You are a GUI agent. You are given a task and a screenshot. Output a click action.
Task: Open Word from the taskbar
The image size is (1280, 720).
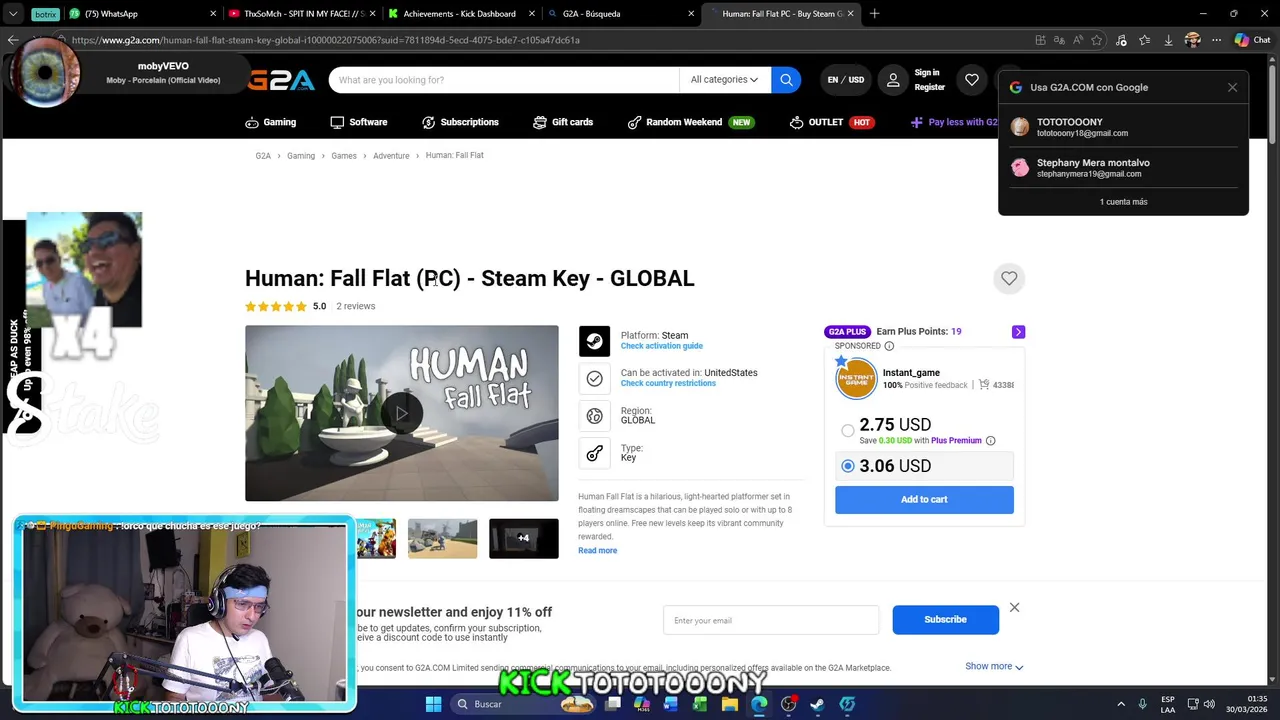coord(671,704)
